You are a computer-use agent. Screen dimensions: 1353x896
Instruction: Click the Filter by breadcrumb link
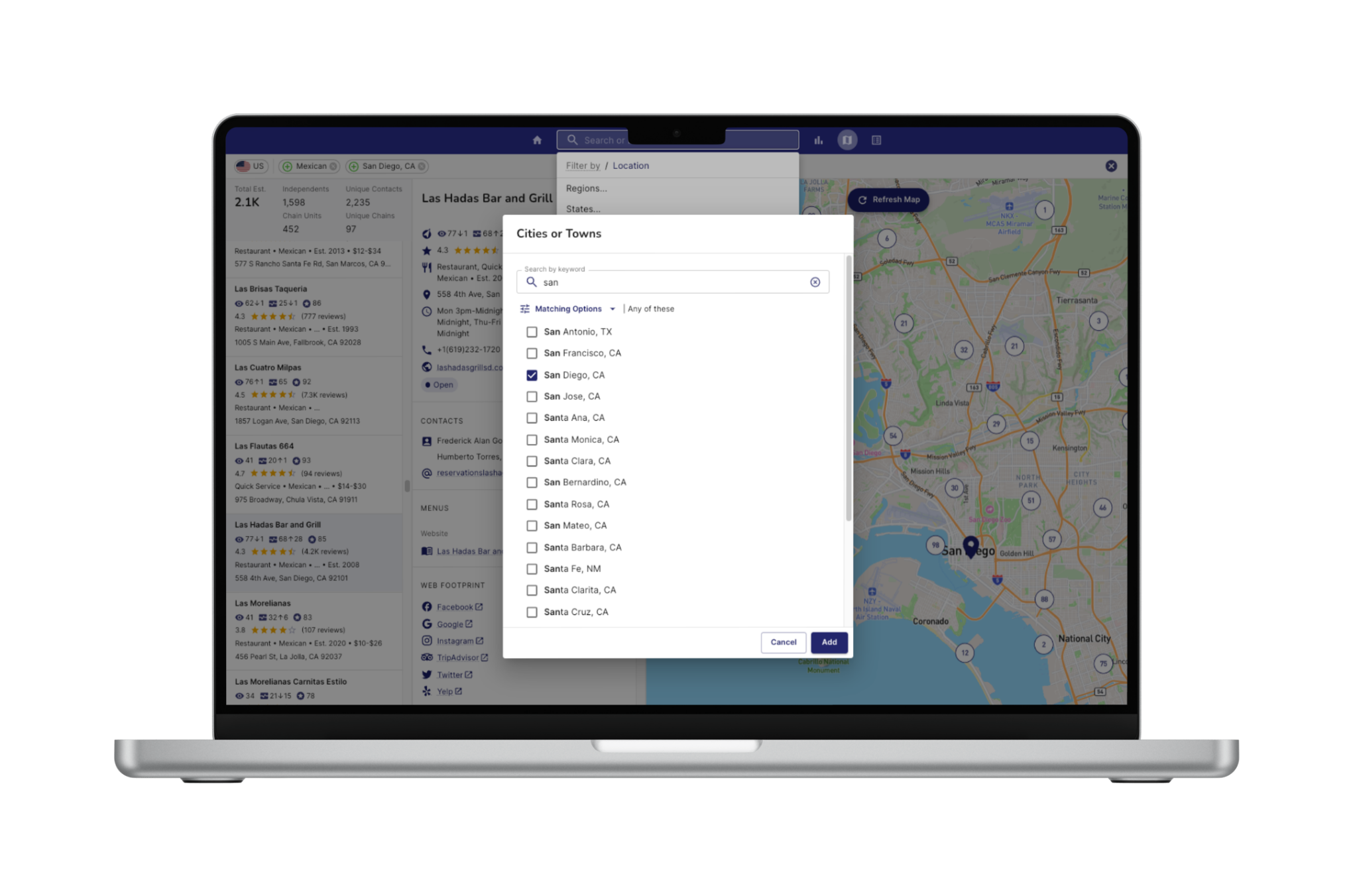pos(582,166)
